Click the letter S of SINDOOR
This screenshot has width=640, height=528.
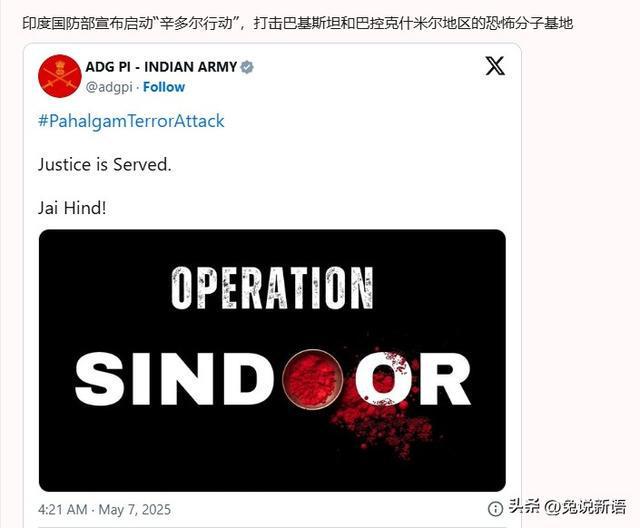coord(100,379)
